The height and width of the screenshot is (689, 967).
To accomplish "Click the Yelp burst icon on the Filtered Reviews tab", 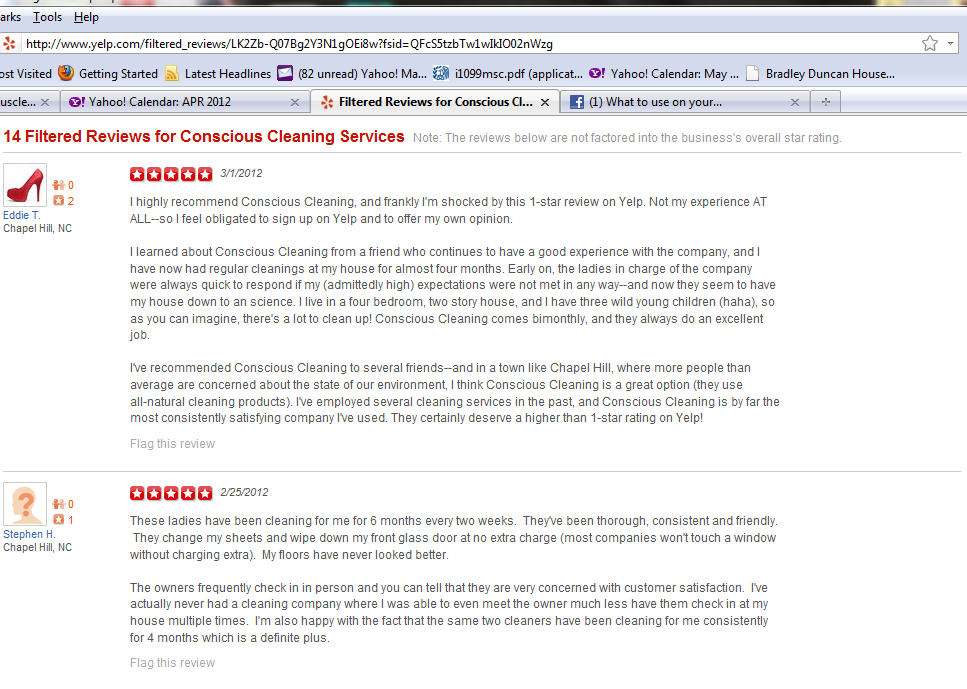I will (x=326, y=101).
